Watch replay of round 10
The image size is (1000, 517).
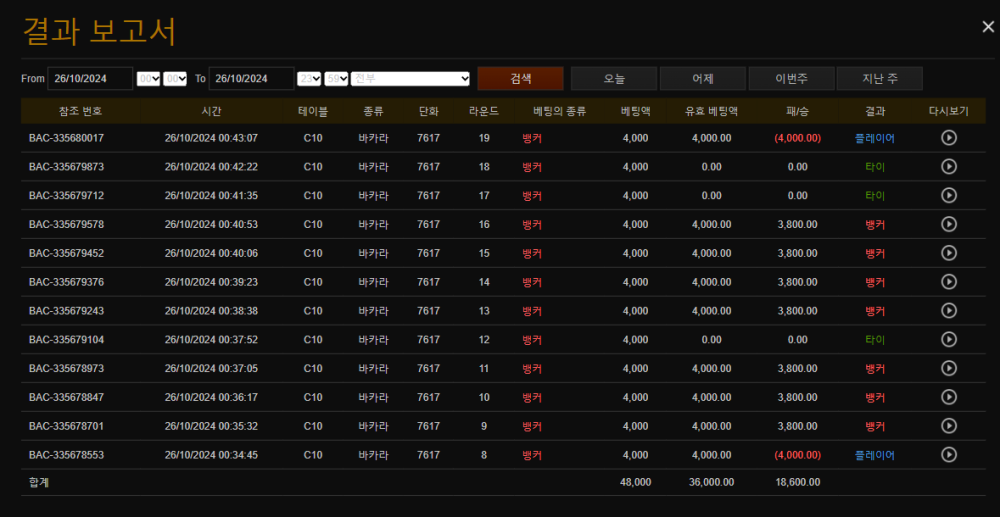[x=949, y=397]
